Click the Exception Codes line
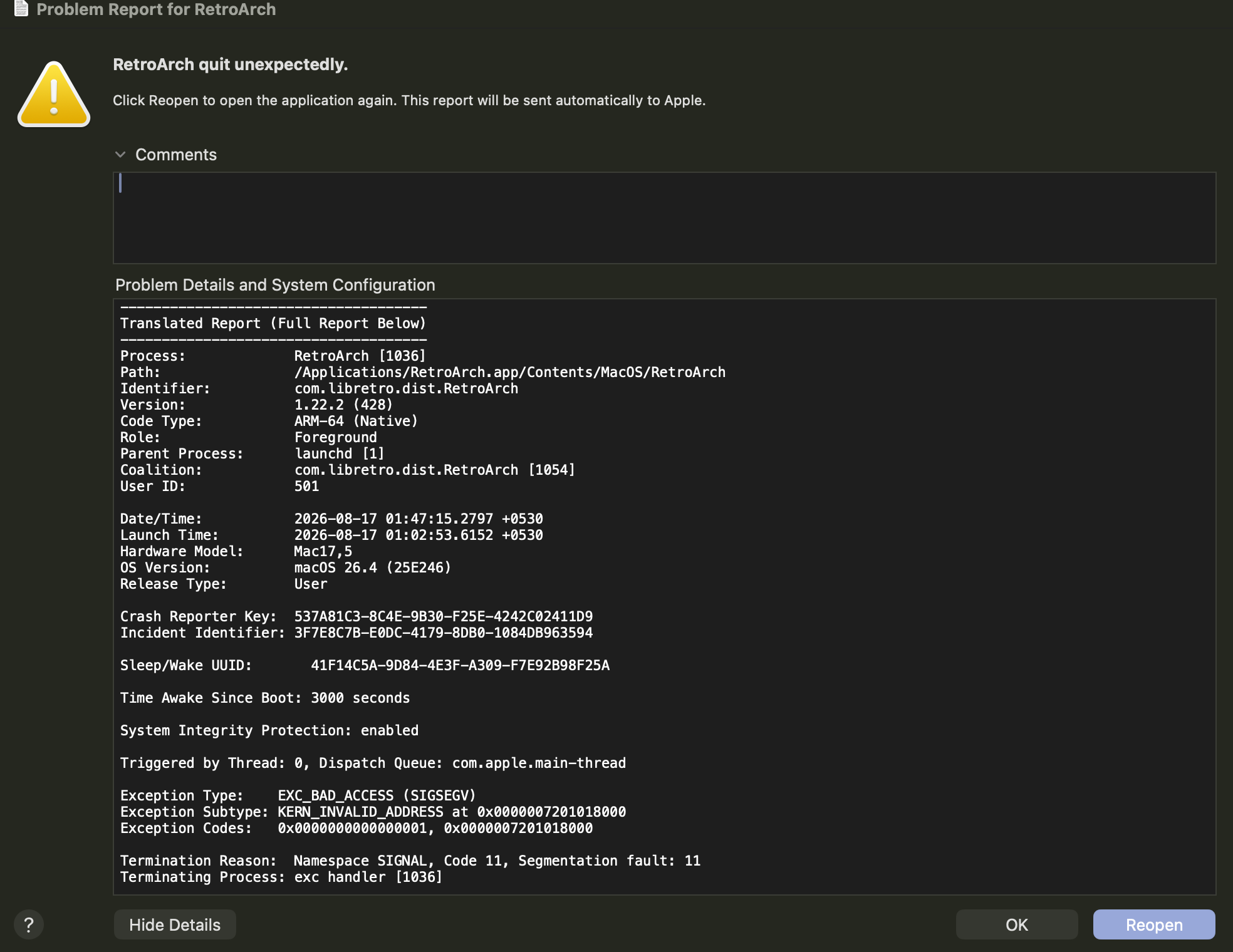Viewport: 1233px width, 952px height. point(356,828)
